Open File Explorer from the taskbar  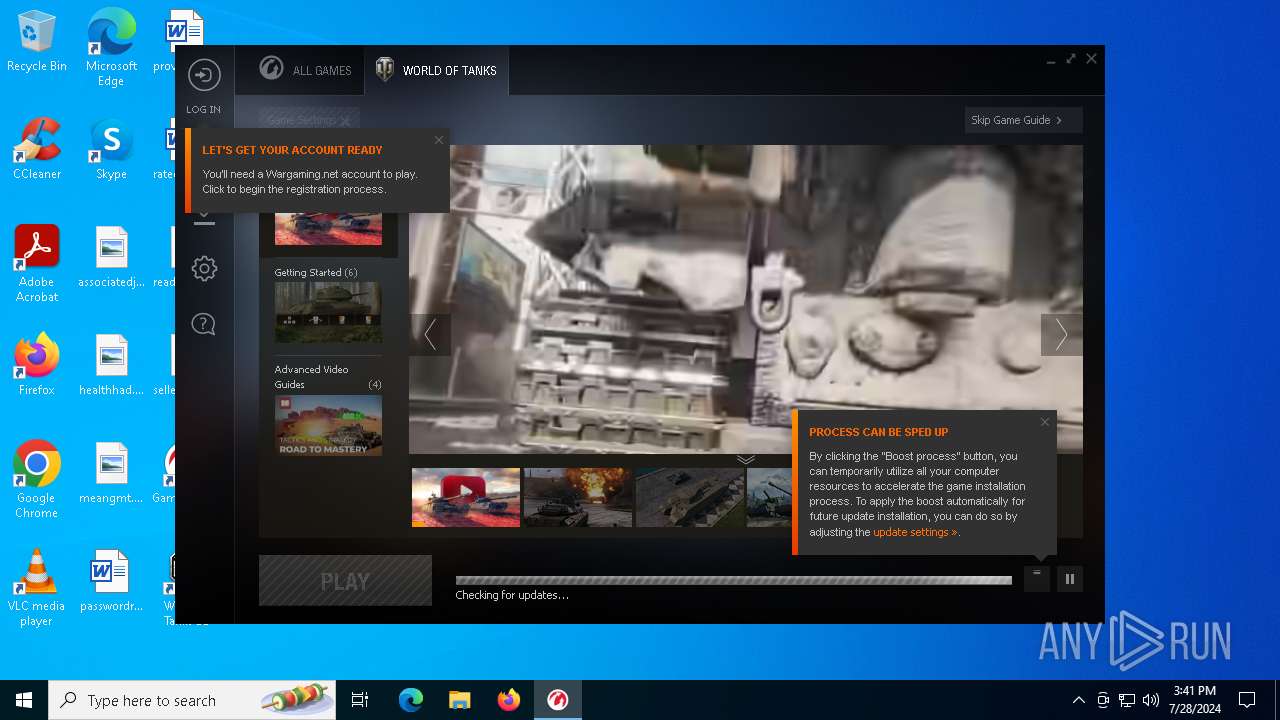[x=459, y=700]
